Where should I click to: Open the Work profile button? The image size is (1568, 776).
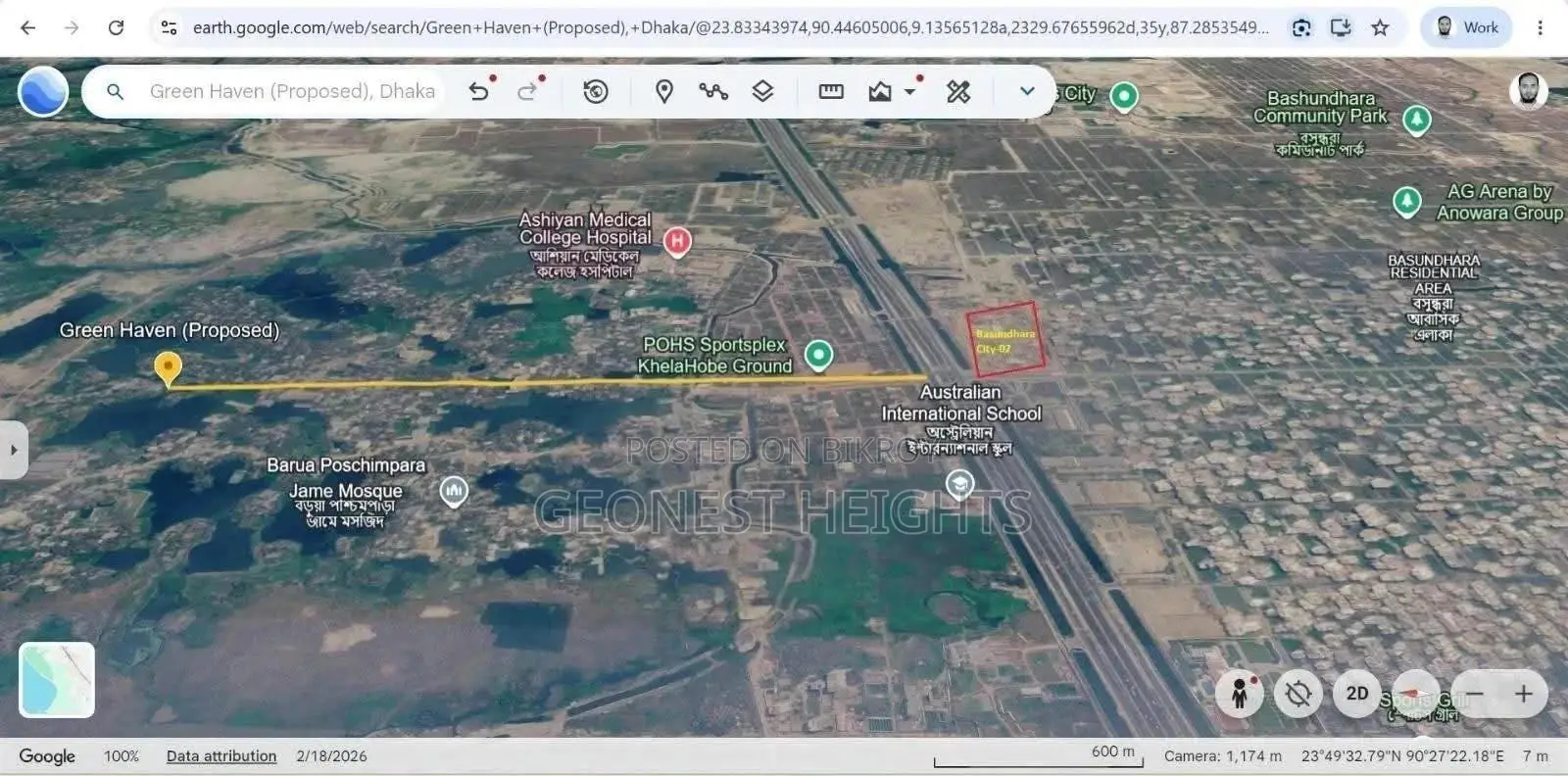1466,27
